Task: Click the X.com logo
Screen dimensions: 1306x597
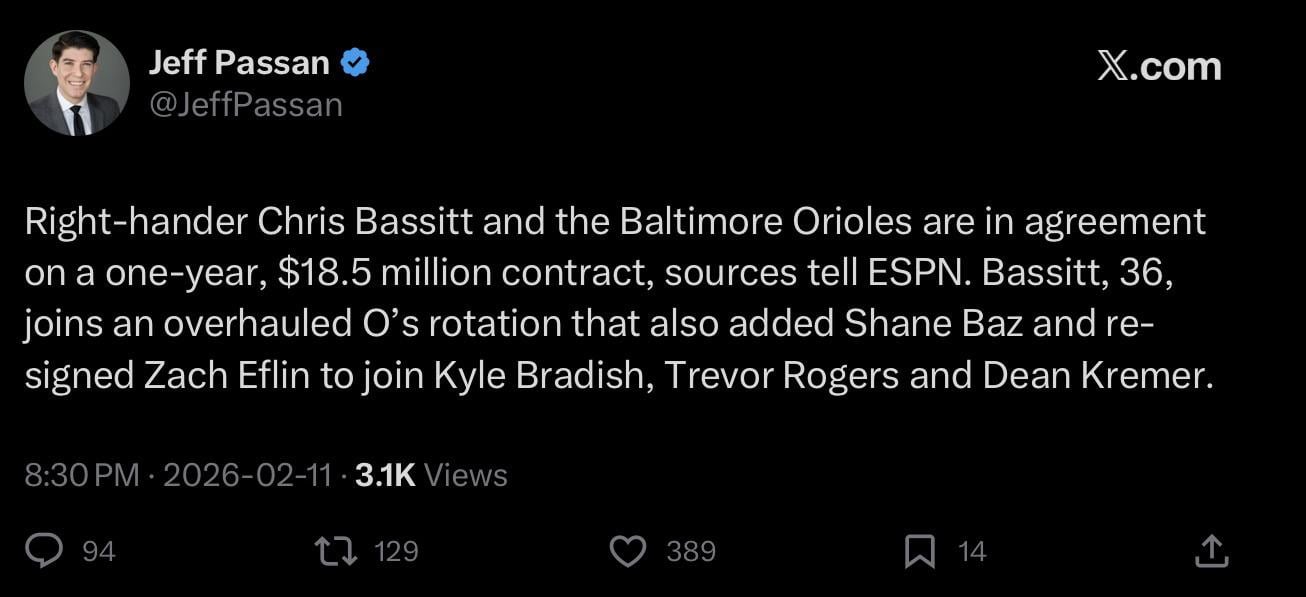Action: (1159, 66)
